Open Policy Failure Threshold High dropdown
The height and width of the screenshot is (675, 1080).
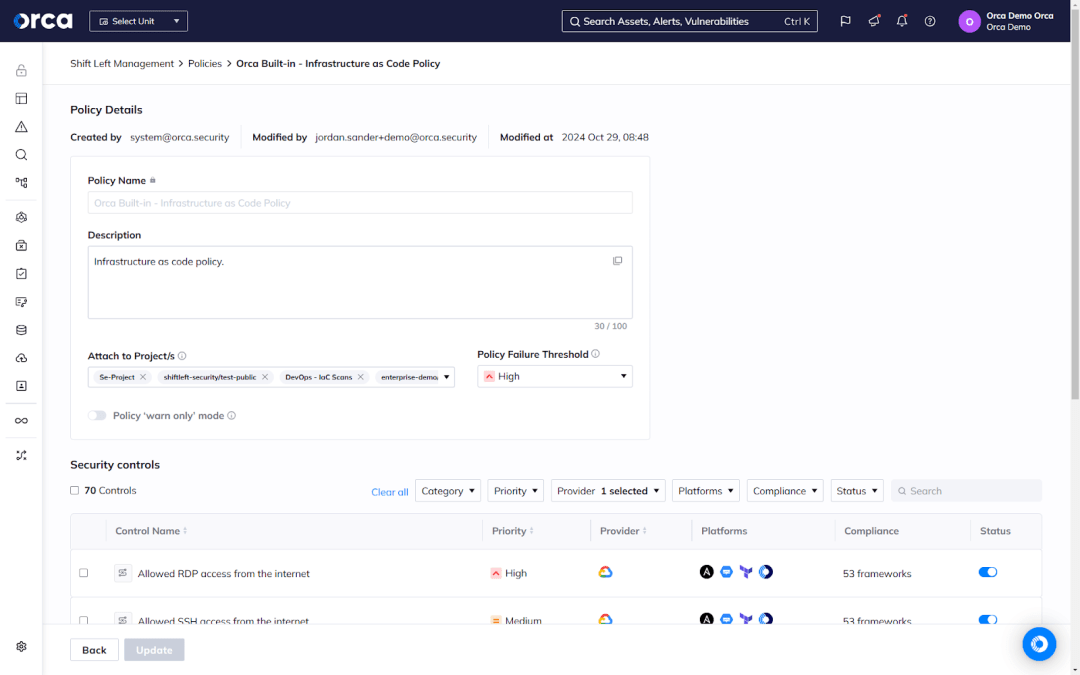(554, 376)
